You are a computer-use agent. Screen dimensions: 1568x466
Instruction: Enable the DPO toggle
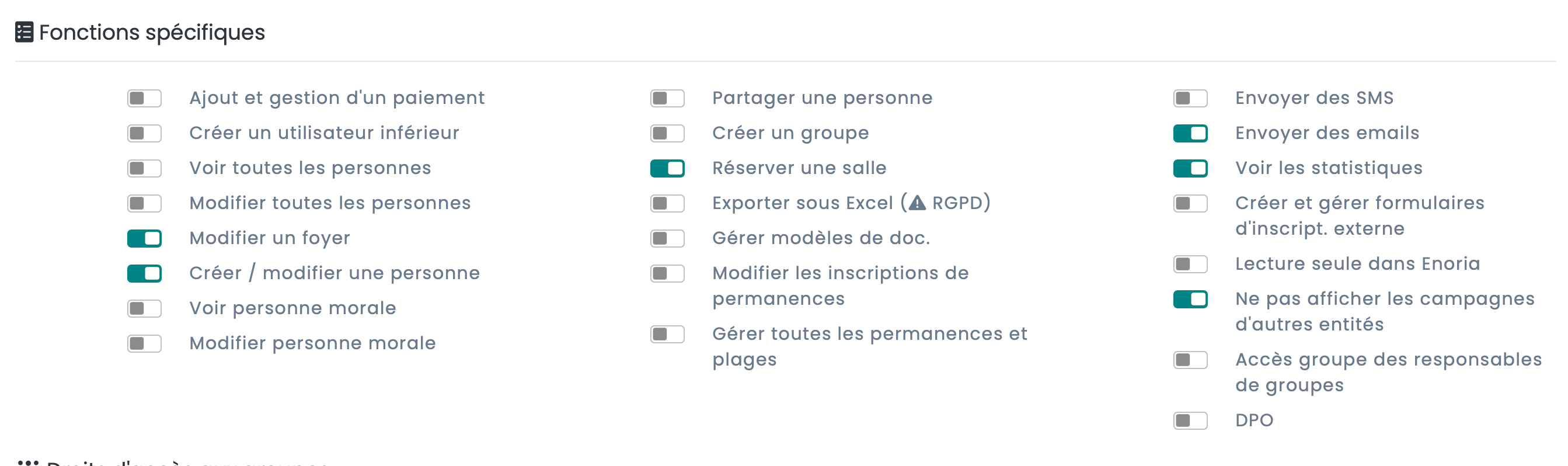[1190, 421]
